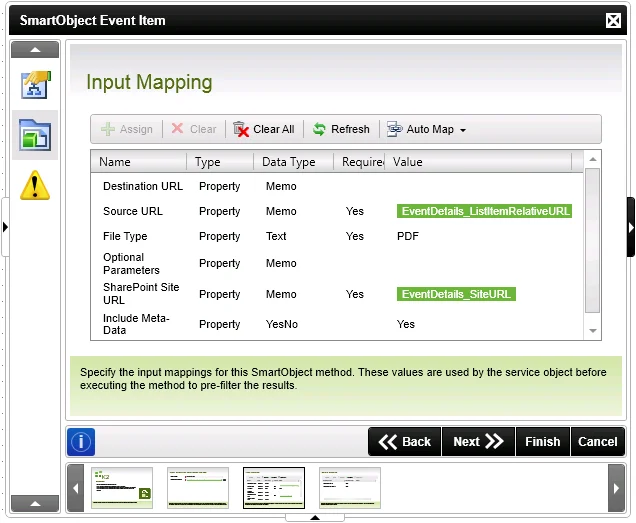This screenshot has height=523, width=636.
Task: Click the Assign toolbar button
Action: 127,129
